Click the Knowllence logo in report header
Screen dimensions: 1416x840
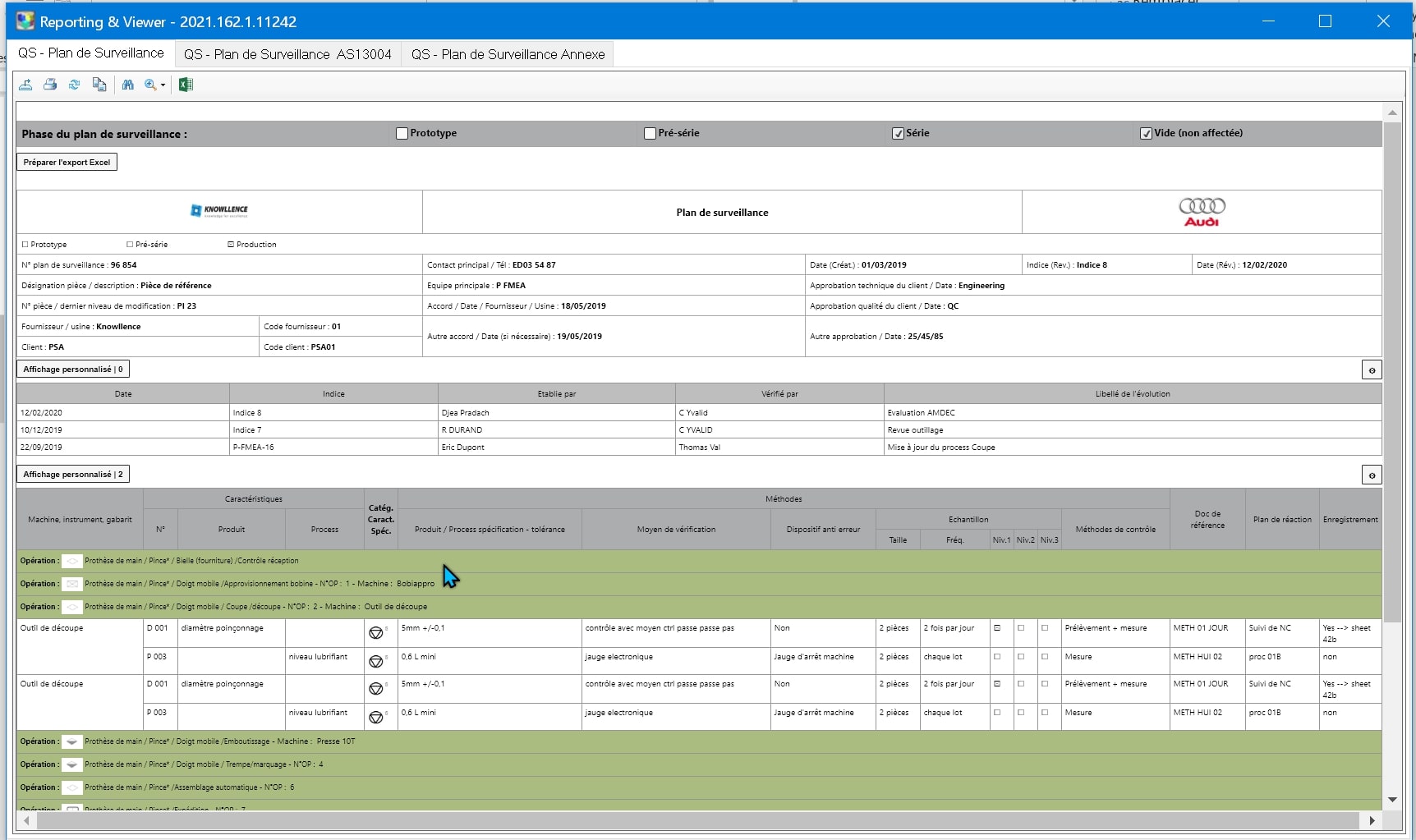219,211
